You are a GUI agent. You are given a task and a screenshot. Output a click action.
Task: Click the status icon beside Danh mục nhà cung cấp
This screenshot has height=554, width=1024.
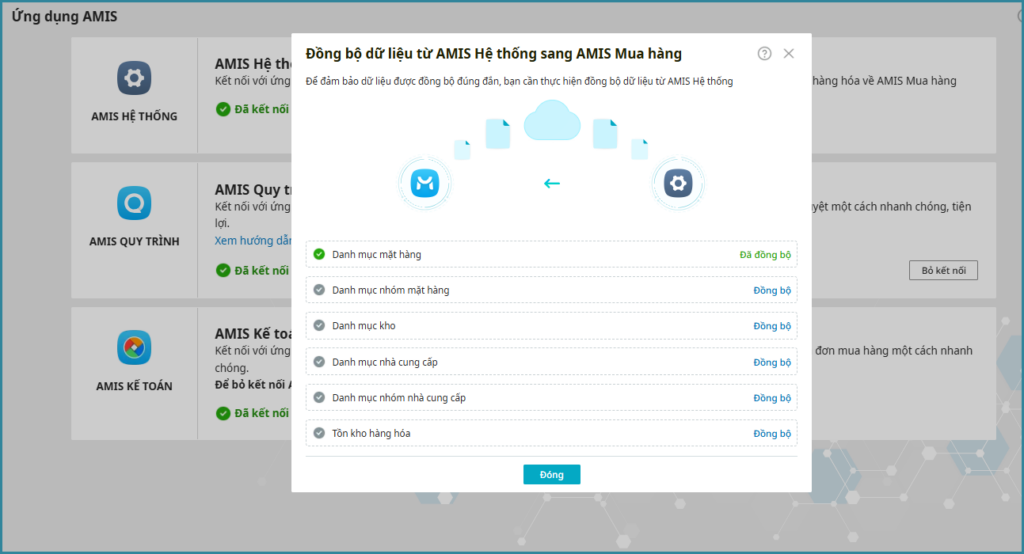pyautogui.click(x=319, y=361)
